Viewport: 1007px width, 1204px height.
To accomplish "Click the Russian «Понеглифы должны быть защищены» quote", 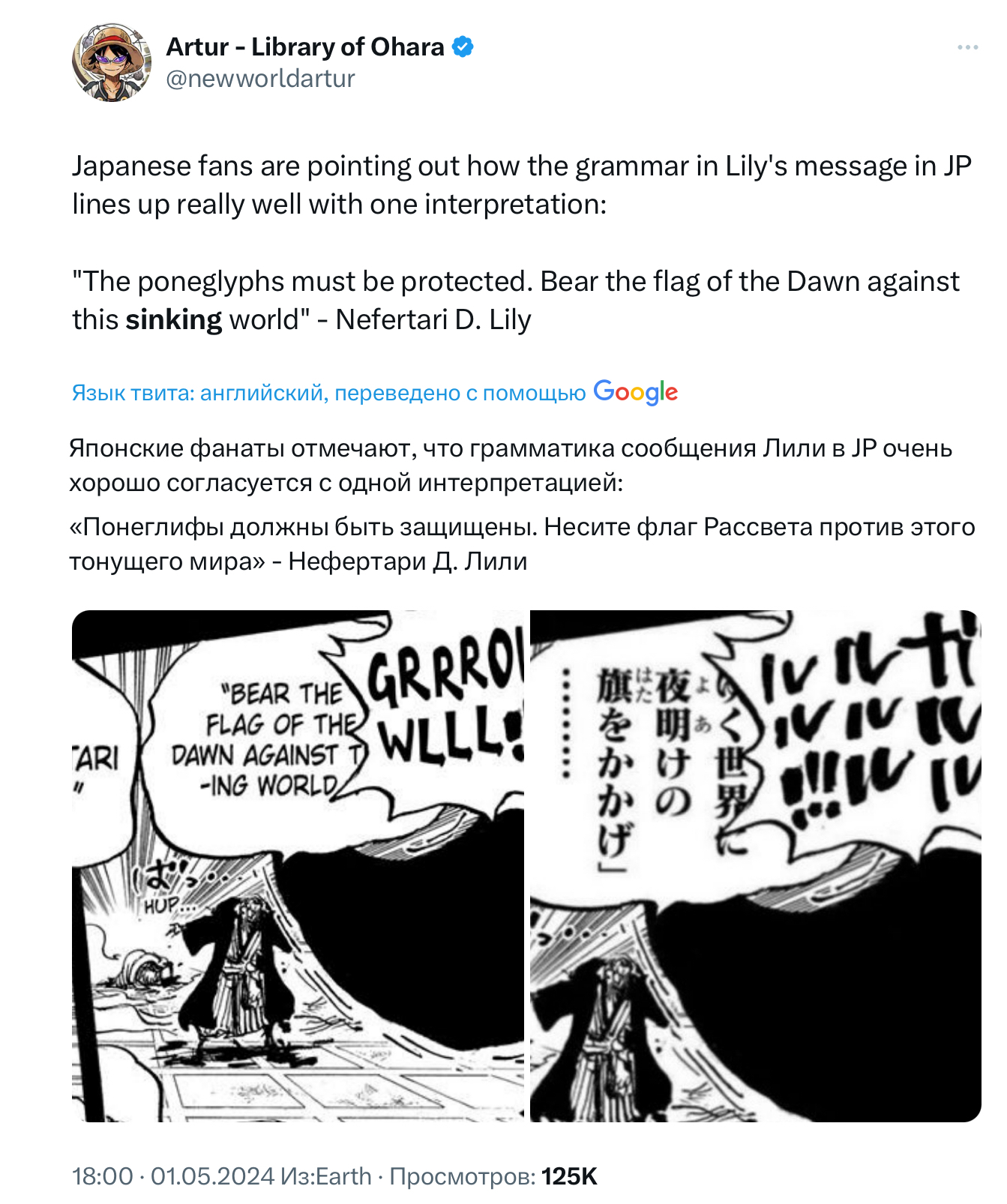I will (x=522, y=544).
